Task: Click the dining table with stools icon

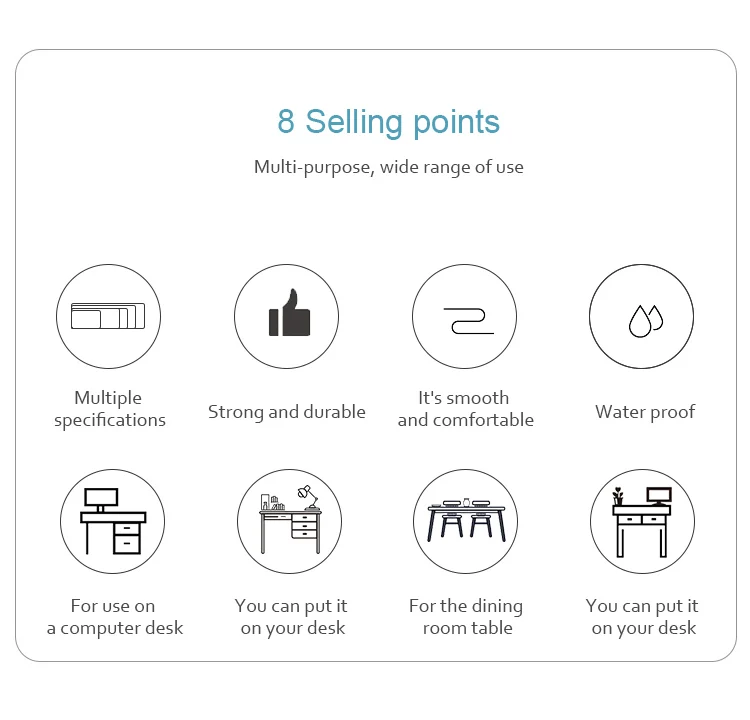Action: 466,521
